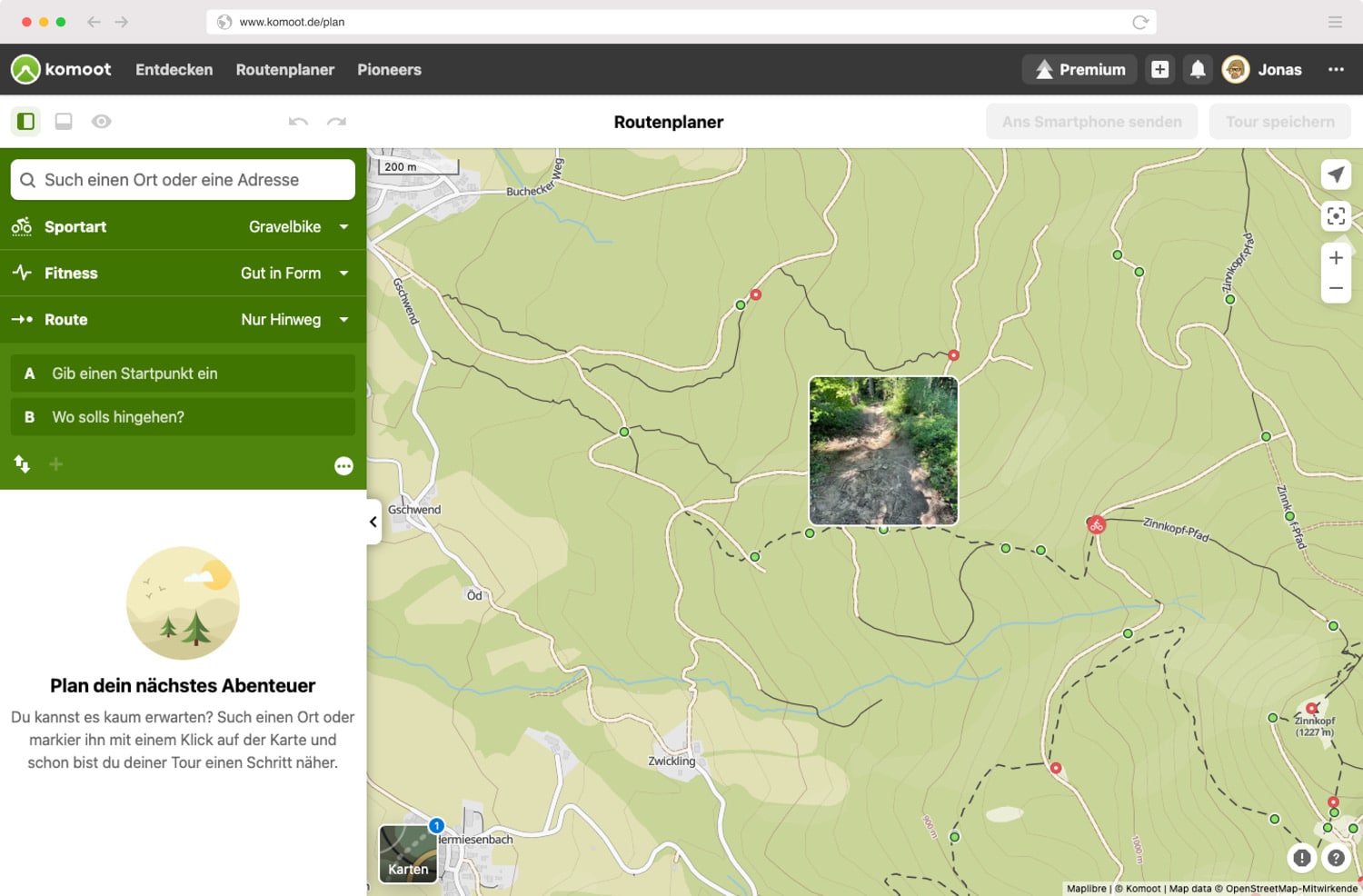Open the Karten map style switcher

[408, 853]
